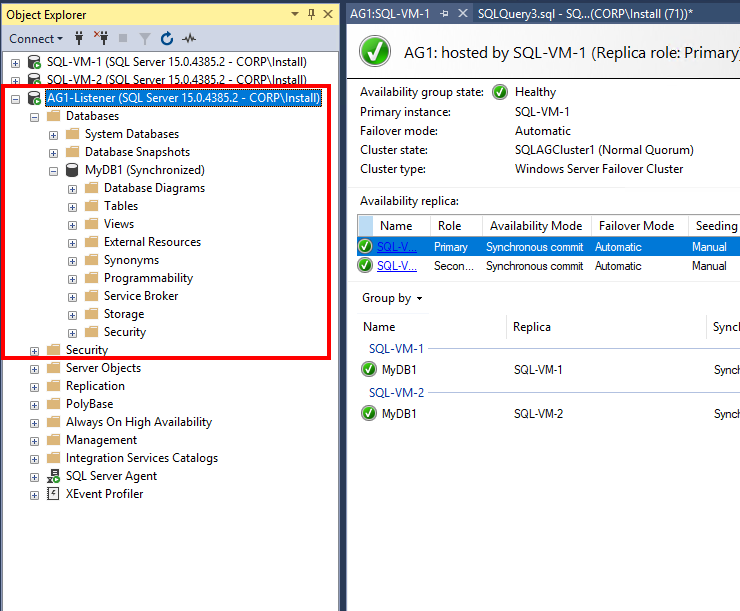740x611 pixels.
Task: Click the AG1-Listener server icon
Action: tap(34, 98)
